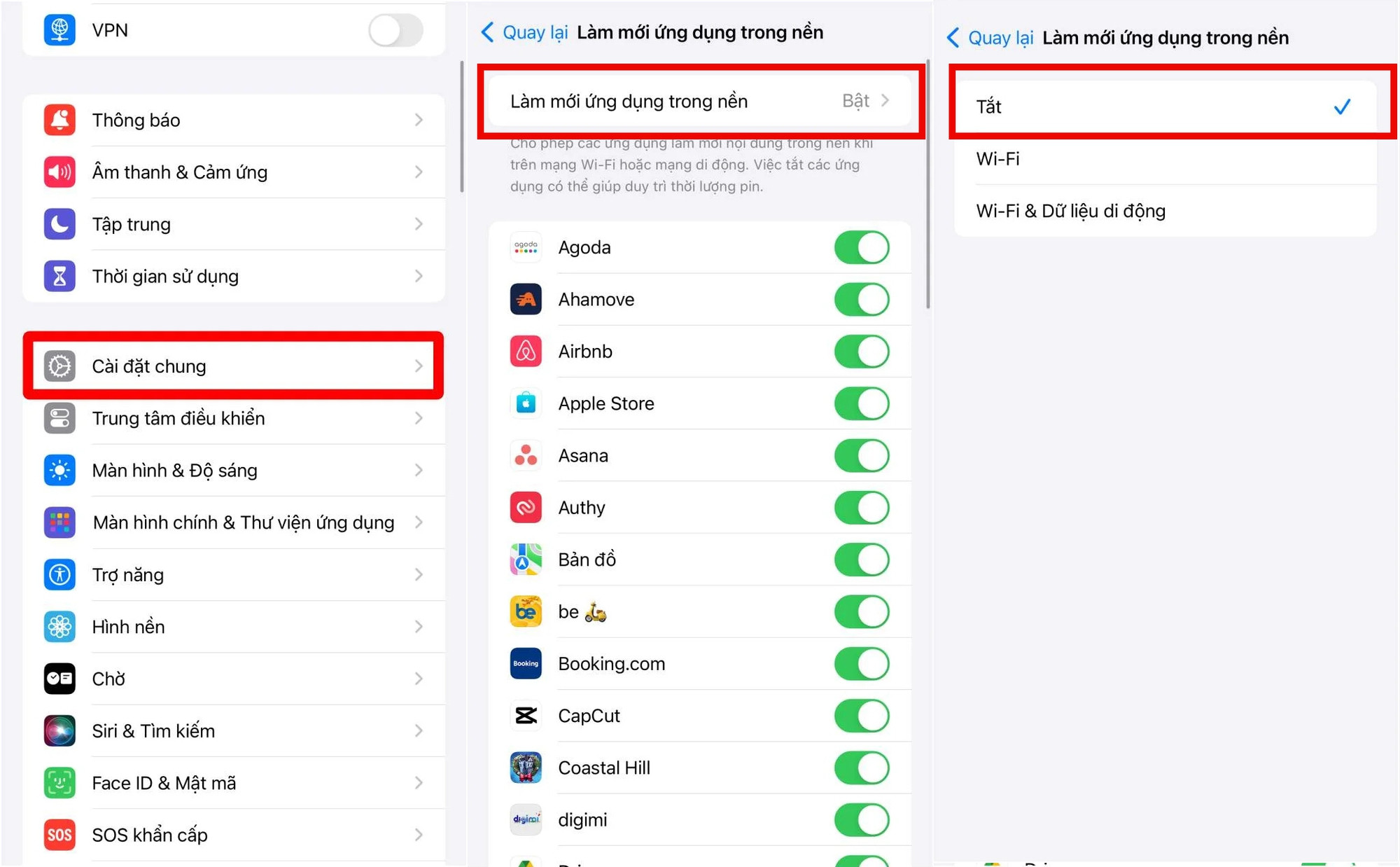Image resolution: width=1400 pixels, height=867 pixels.
Task: Tap the Tập trung moon icon
Action: coord(59,224)
